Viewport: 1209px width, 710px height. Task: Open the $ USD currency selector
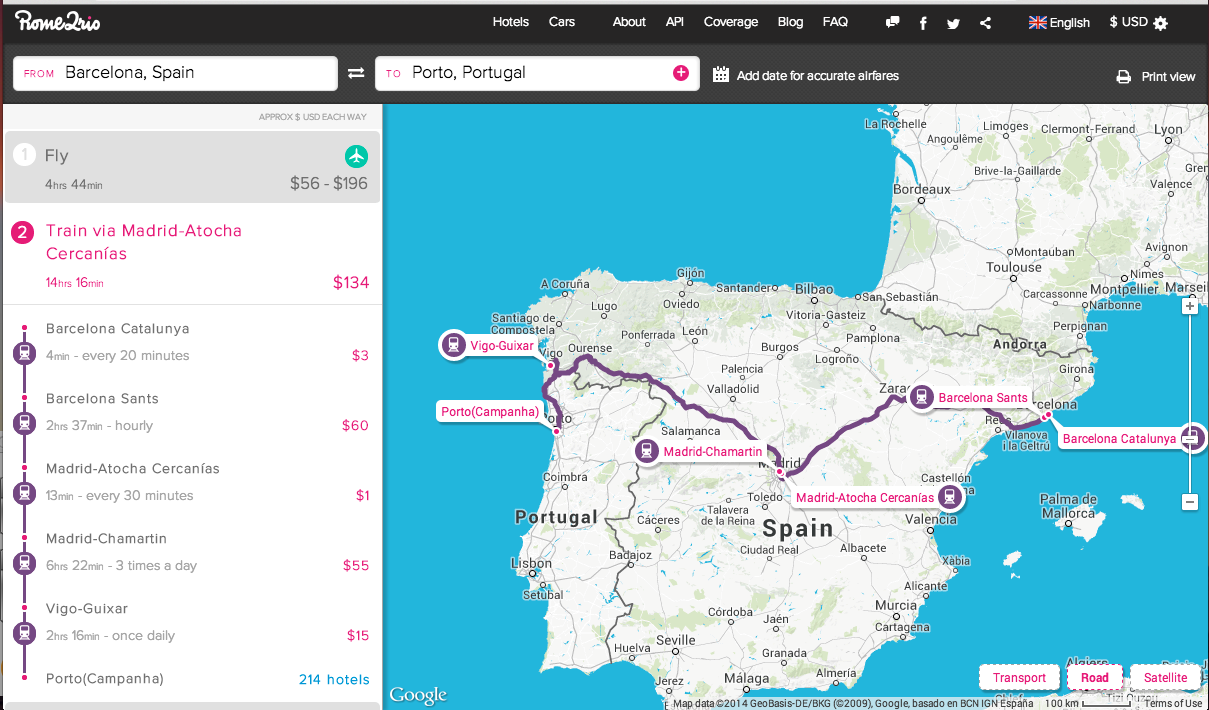(x=1129, y=22)
